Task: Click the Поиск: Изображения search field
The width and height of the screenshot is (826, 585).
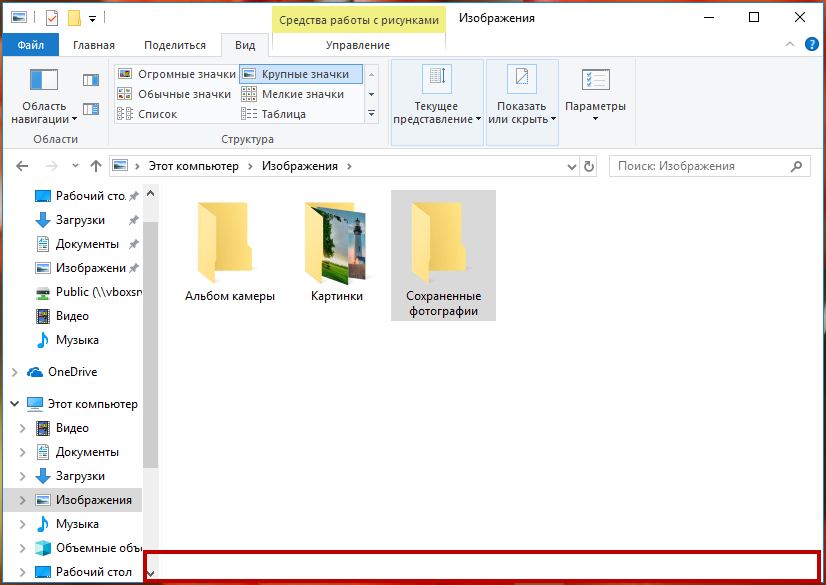Action: [700, 166]
